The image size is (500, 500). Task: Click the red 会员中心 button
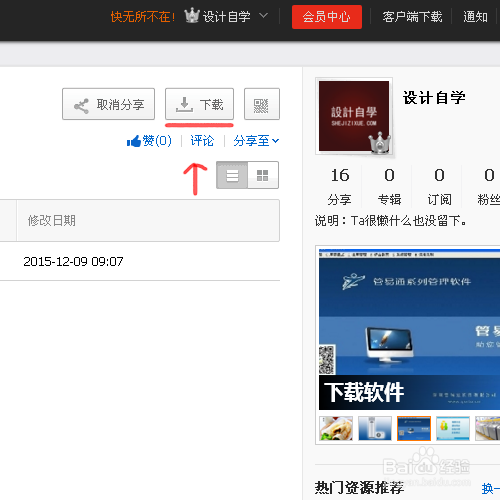327,17
